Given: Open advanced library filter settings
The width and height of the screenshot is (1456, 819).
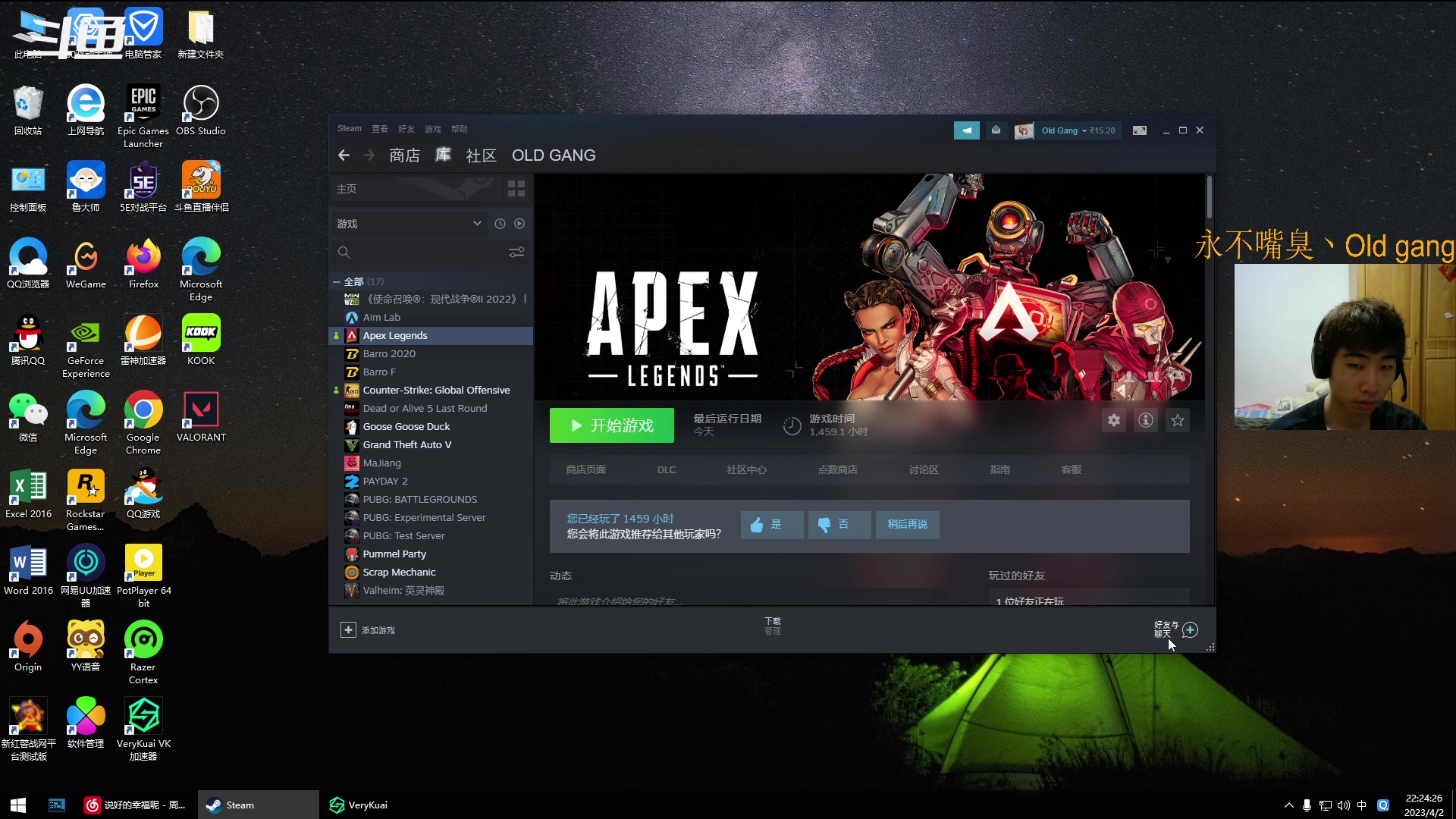Looking at the screenshot, I should tap(516, 253).
